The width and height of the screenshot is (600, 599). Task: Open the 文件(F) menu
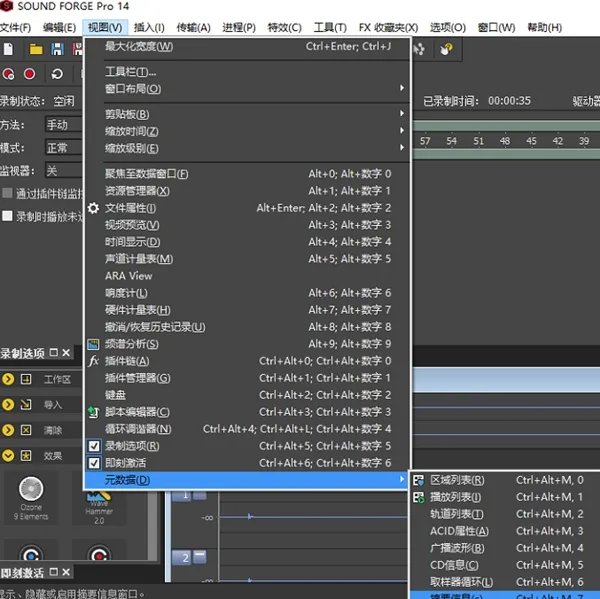[x=15, y=28]
